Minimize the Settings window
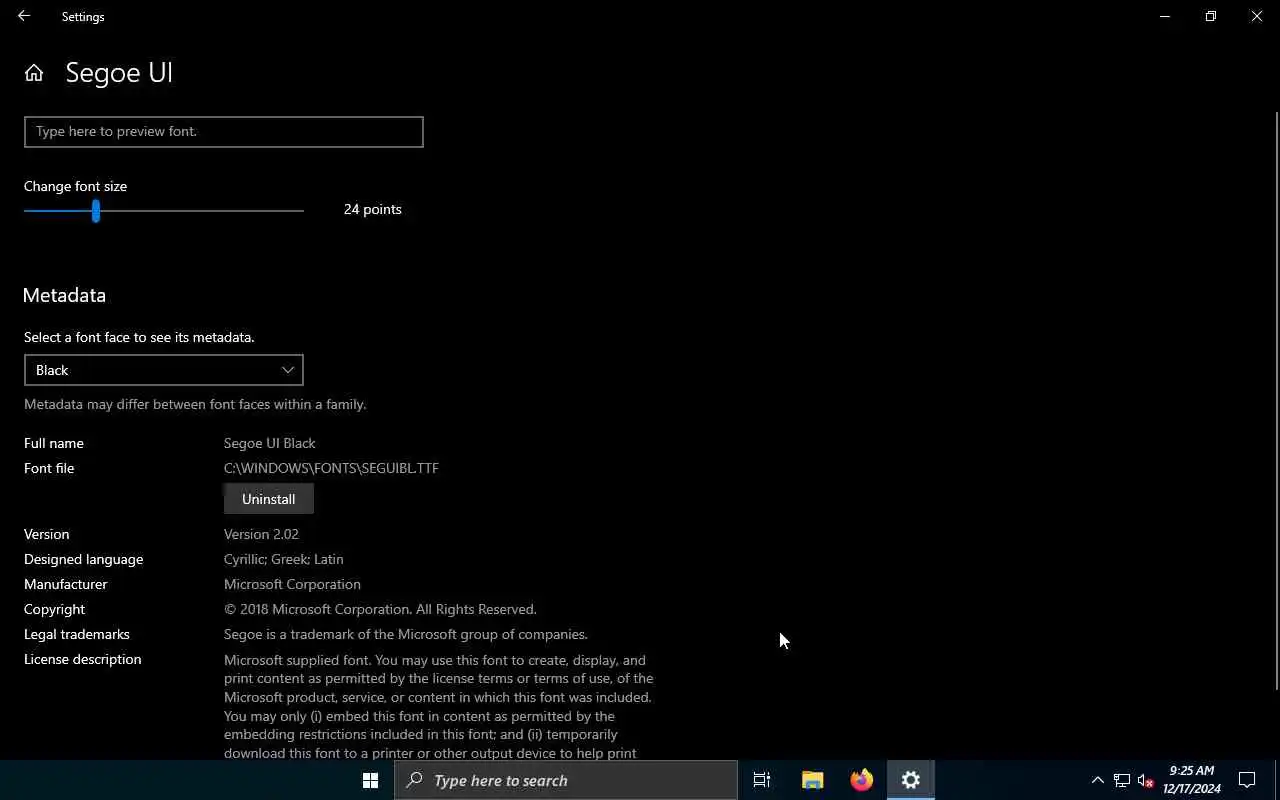The height and width of the screenshot is (800, 1280). pos(1165,16)
